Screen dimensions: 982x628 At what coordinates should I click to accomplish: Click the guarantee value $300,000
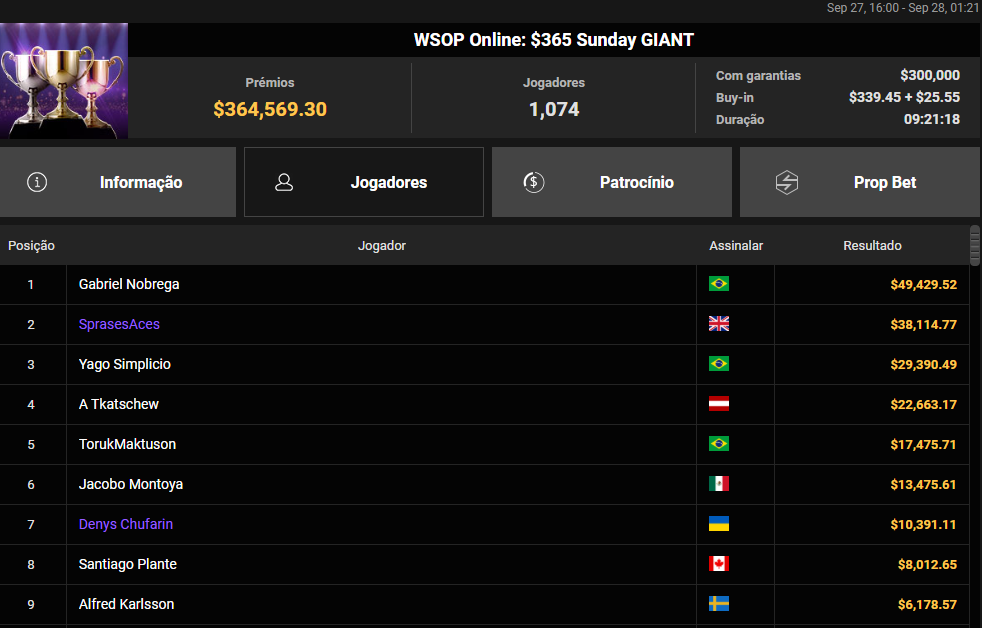[x=930, y=75]
